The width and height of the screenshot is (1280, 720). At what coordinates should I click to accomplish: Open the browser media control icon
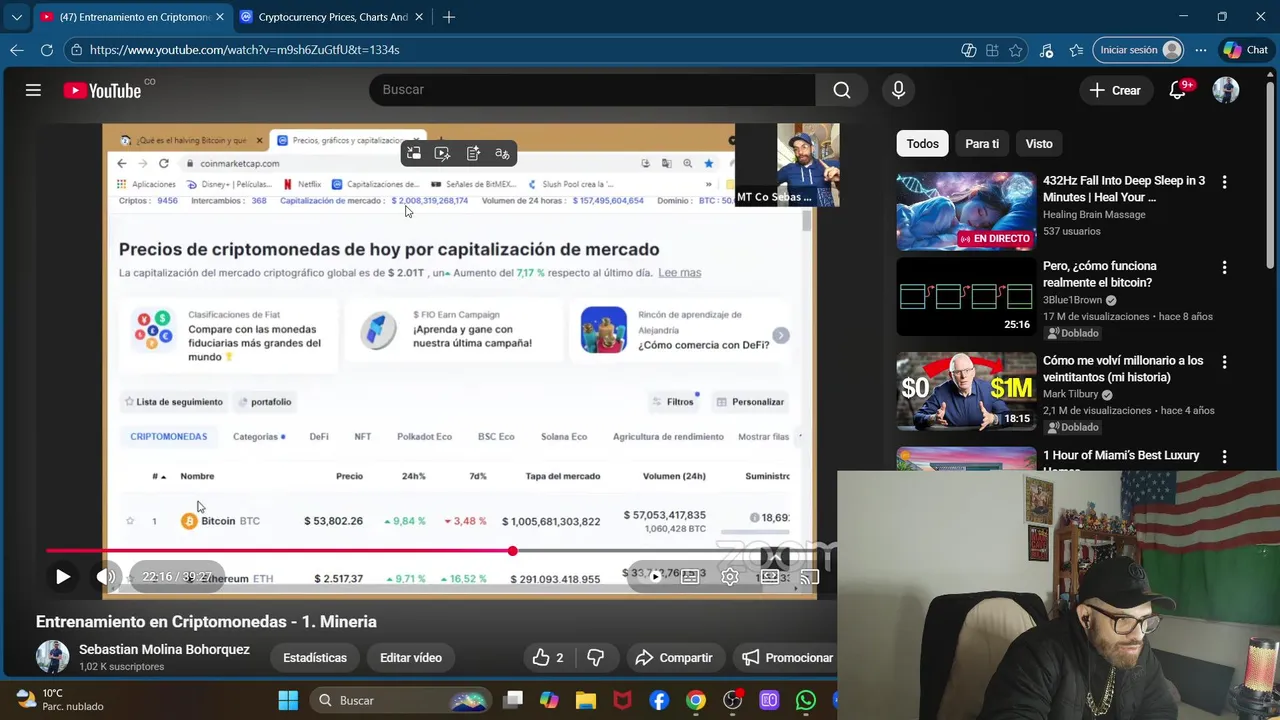click(x=1046, y=50)
